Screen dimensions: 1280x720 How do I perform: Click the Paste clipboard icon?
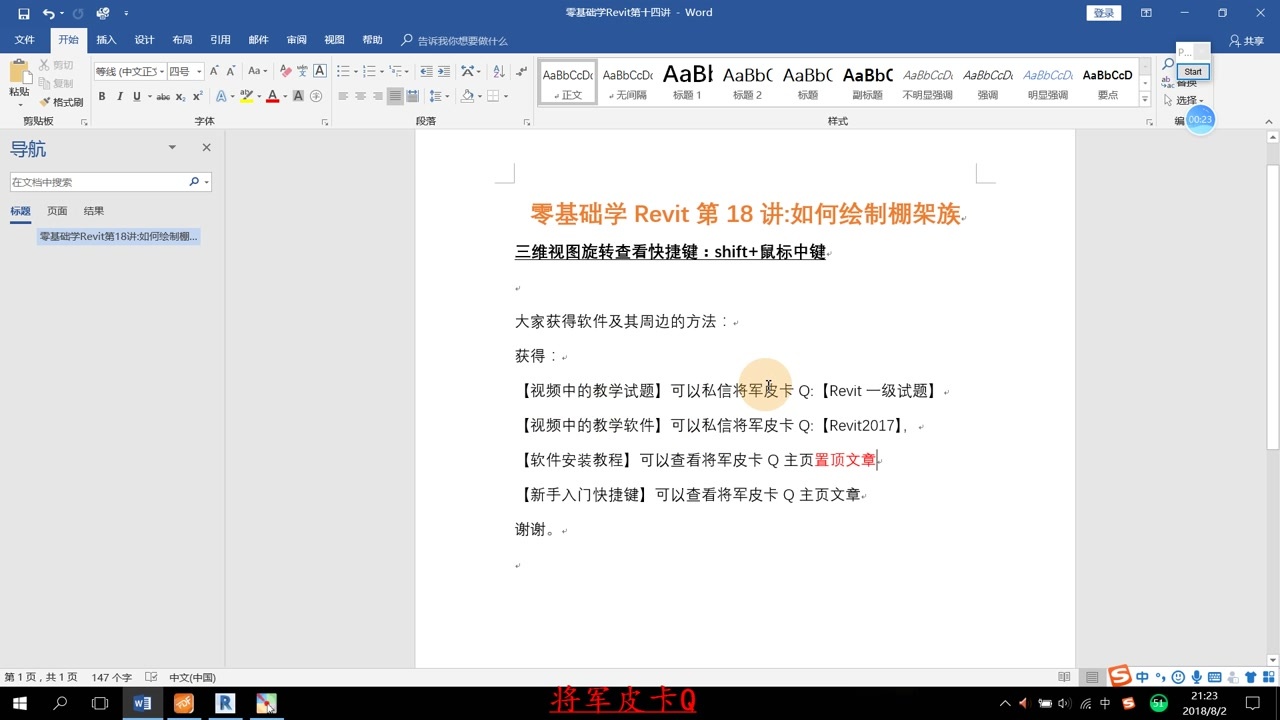click(19, 72)
